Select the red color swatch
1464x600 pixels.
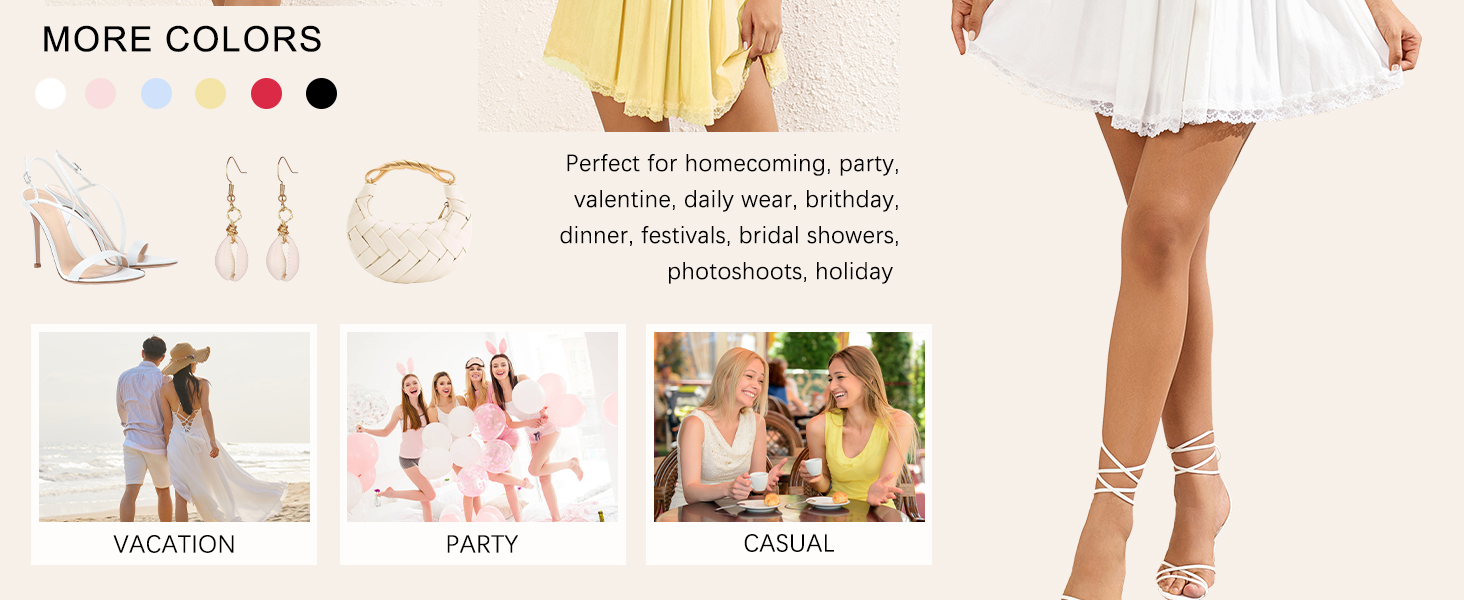pyautogui.click(x=266, y=94)
